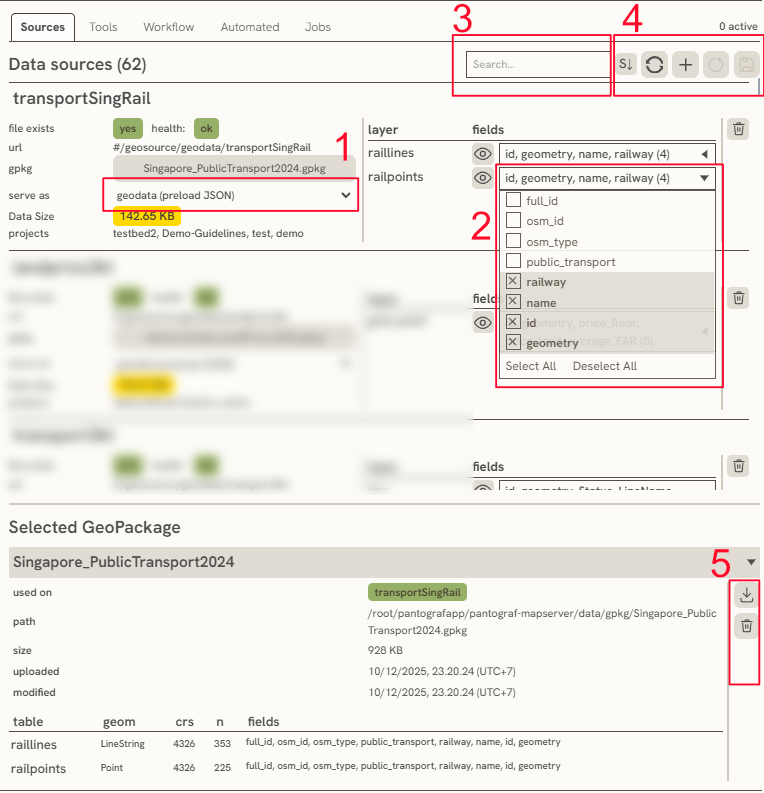Click the file exists yes badge

click(x=127, y=128)
